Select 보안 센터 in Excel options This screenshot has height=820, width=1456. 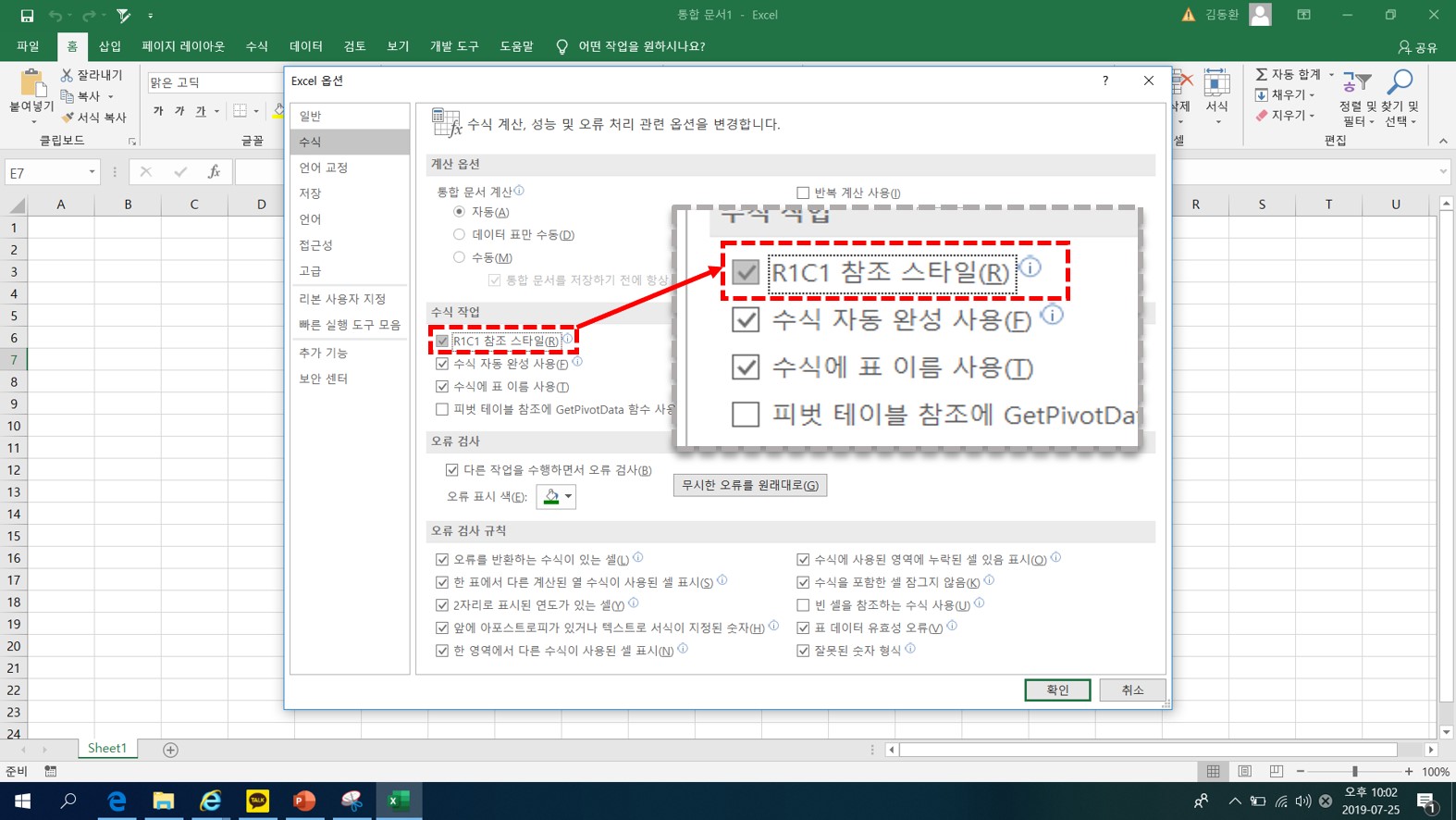point(350,379)
